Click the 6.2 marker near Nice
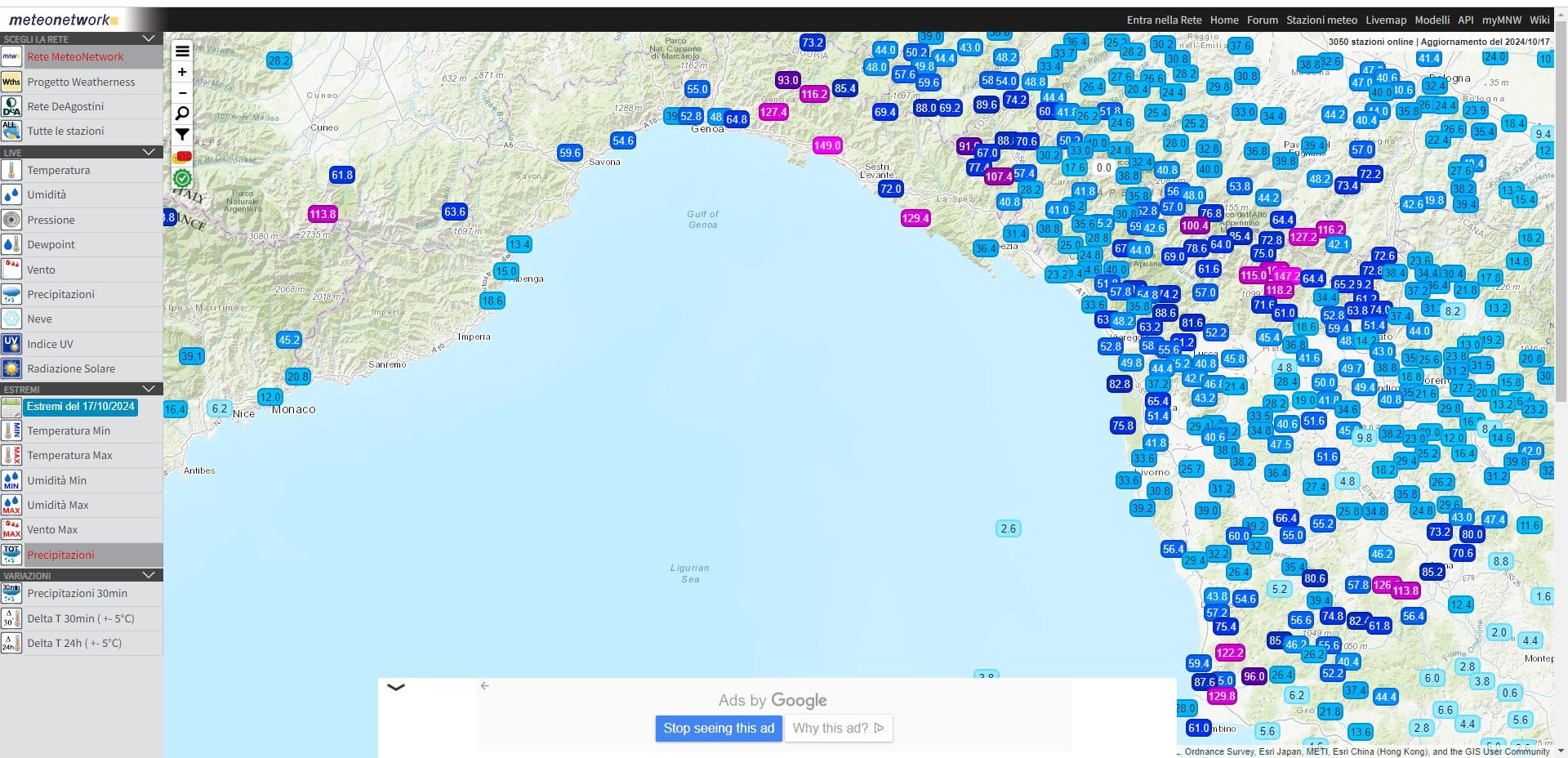 pyautogui.click(x=220, y=408)
